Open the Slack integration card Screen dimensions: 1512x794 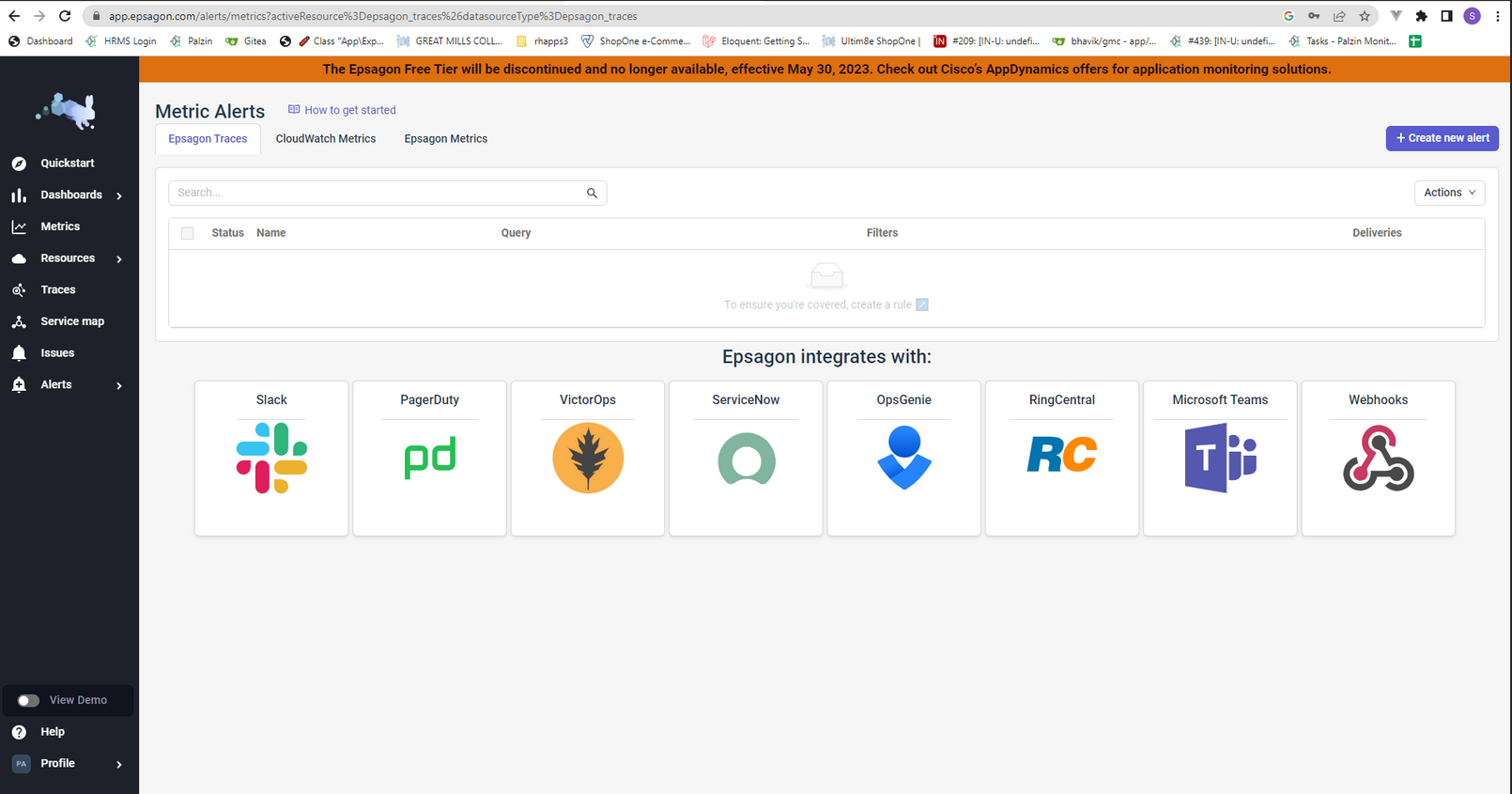(271, 458)
